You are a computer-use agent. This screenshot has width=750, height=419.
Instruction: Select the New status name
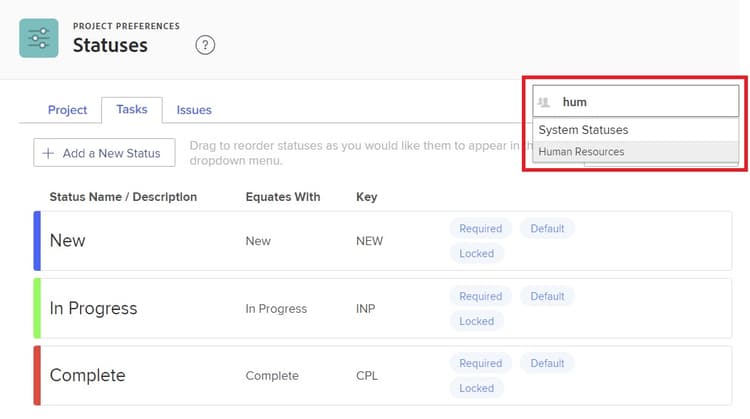[x=68, y=240]
